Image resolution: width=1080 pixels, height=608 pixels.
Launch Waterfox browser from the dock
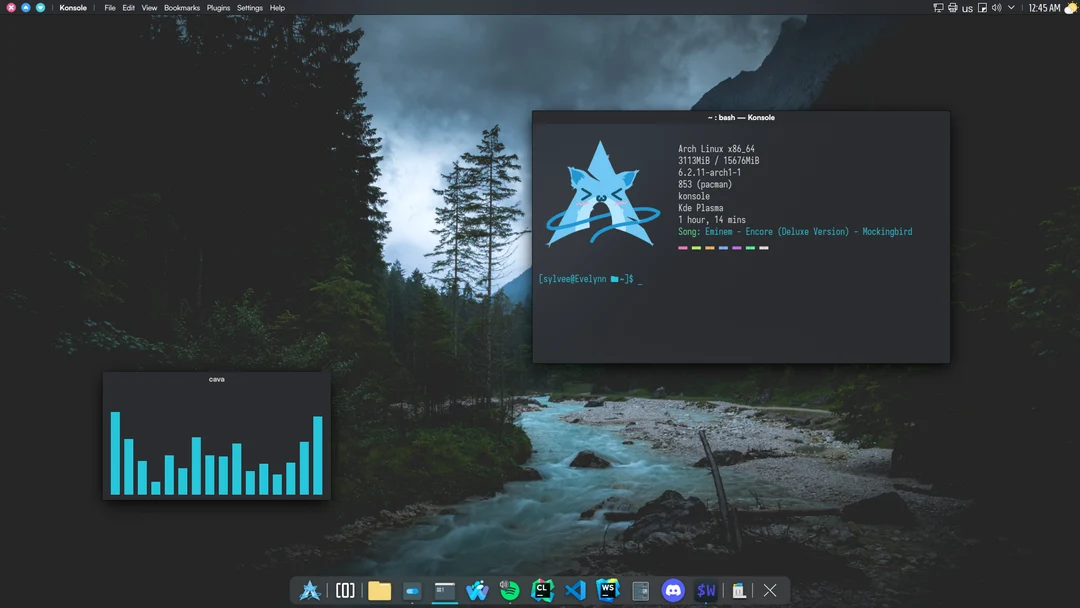pyautogui.click(x=477, y=590)
